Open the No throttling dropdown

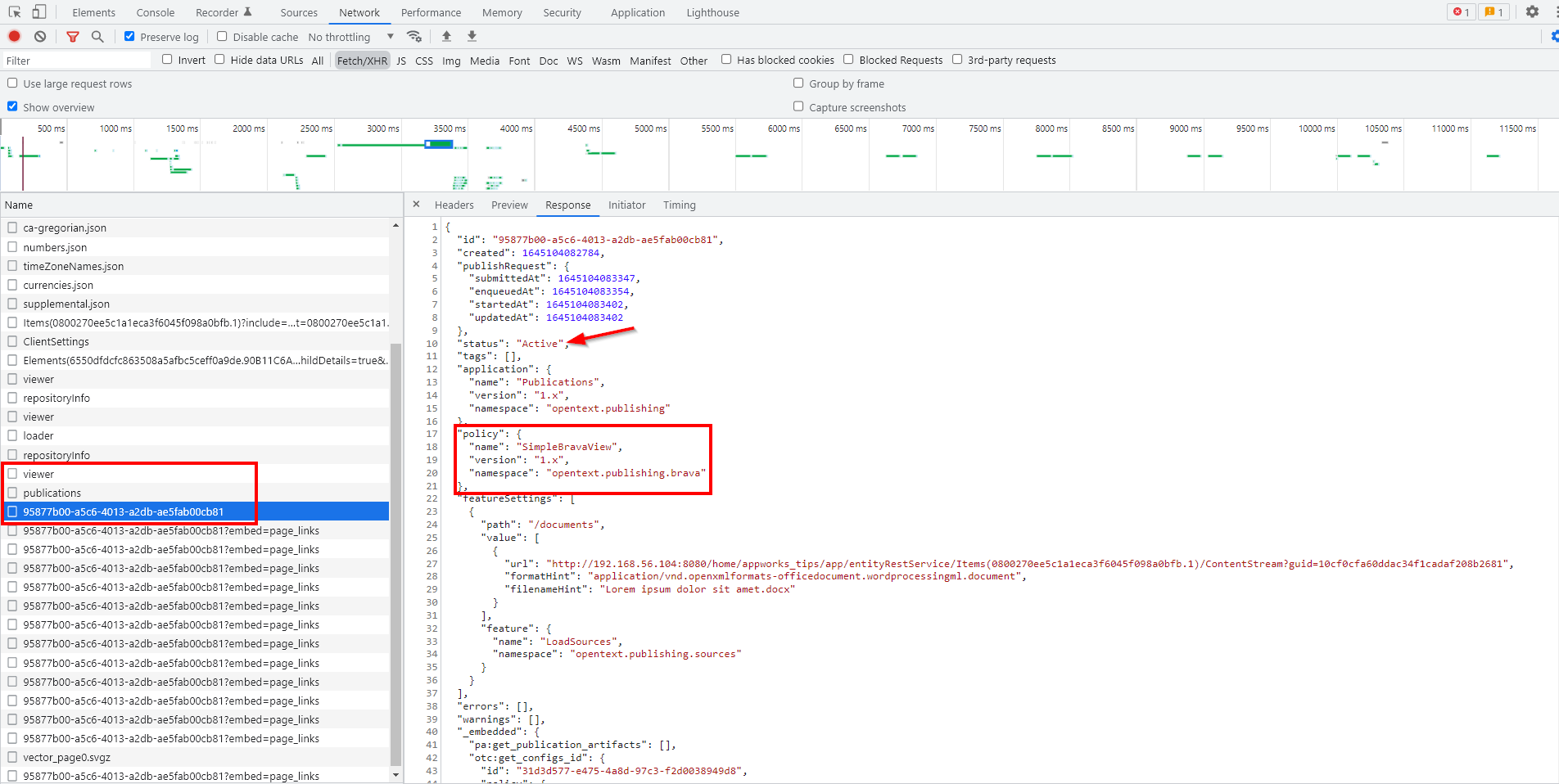coord(350,37)
